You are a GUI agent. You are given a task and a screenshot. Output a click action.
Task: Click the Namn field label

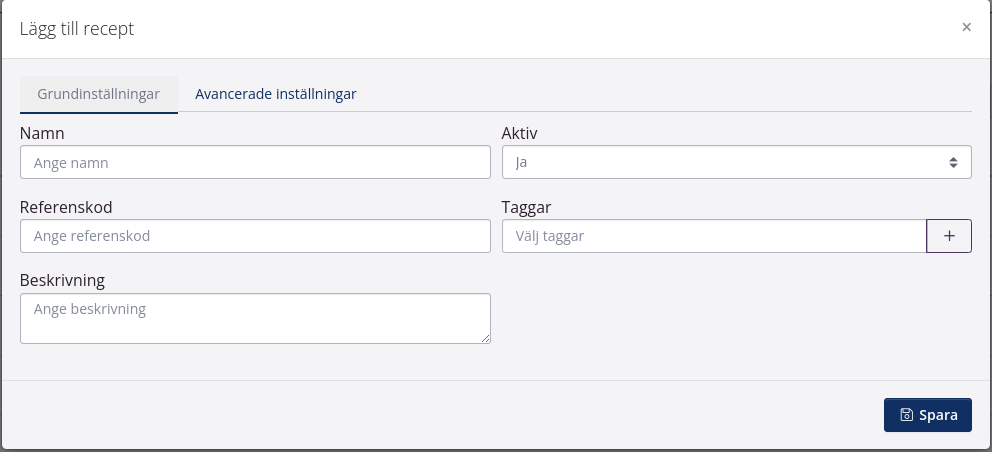pos(43,133)
